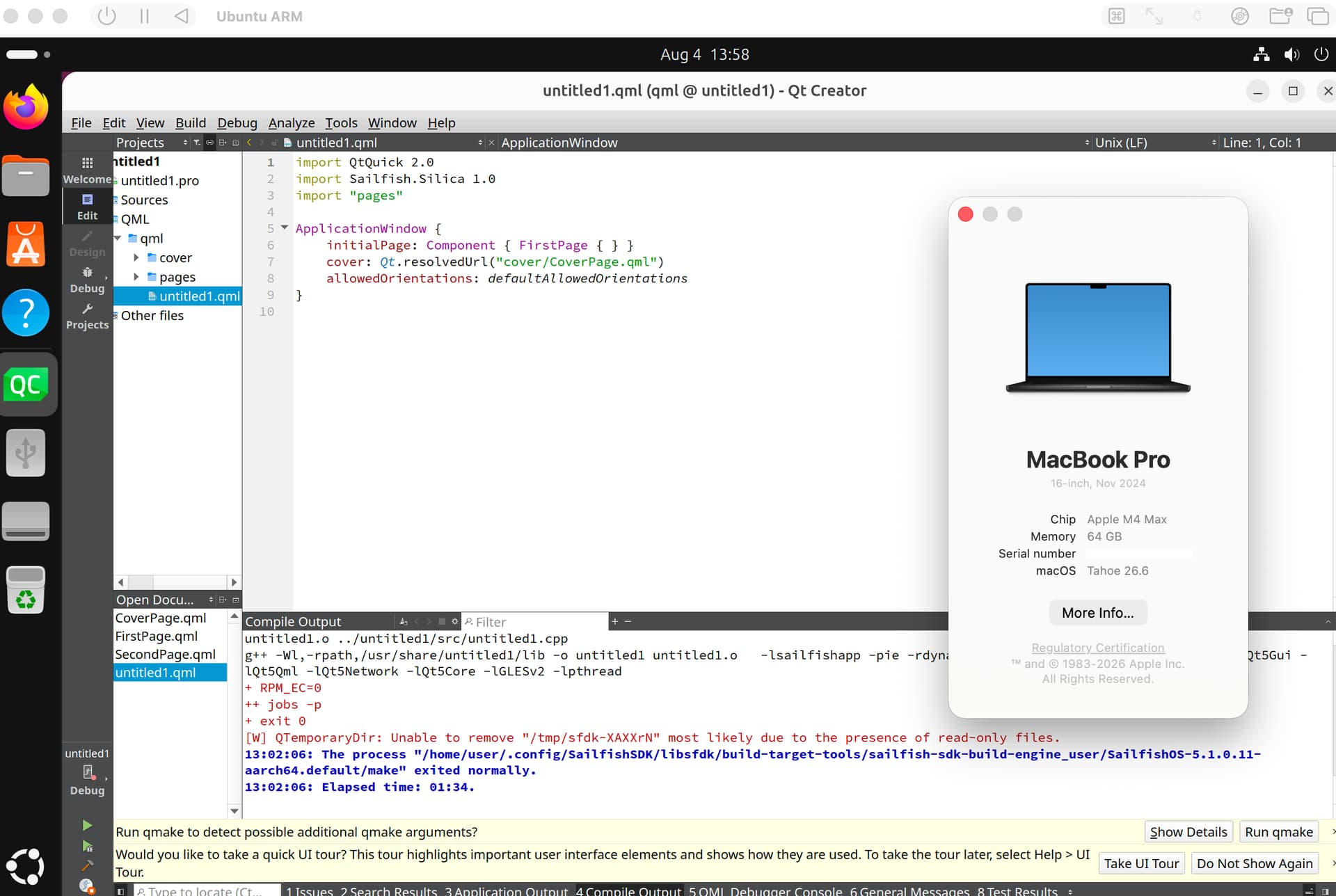Click the Run qmake button
The image size is (1336, 896).
tap(1278, 832)
